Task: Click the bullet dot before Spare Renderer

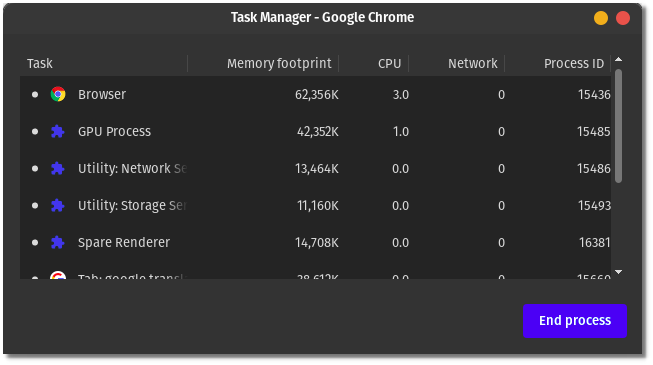Action: 35,242
